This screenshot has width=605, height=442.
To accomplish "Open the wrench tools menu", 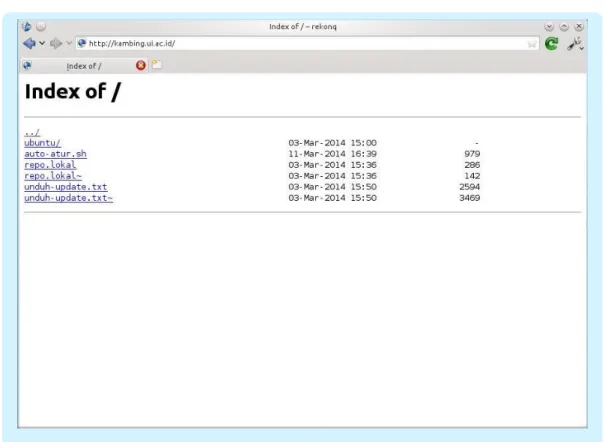I will click(575, 44).
